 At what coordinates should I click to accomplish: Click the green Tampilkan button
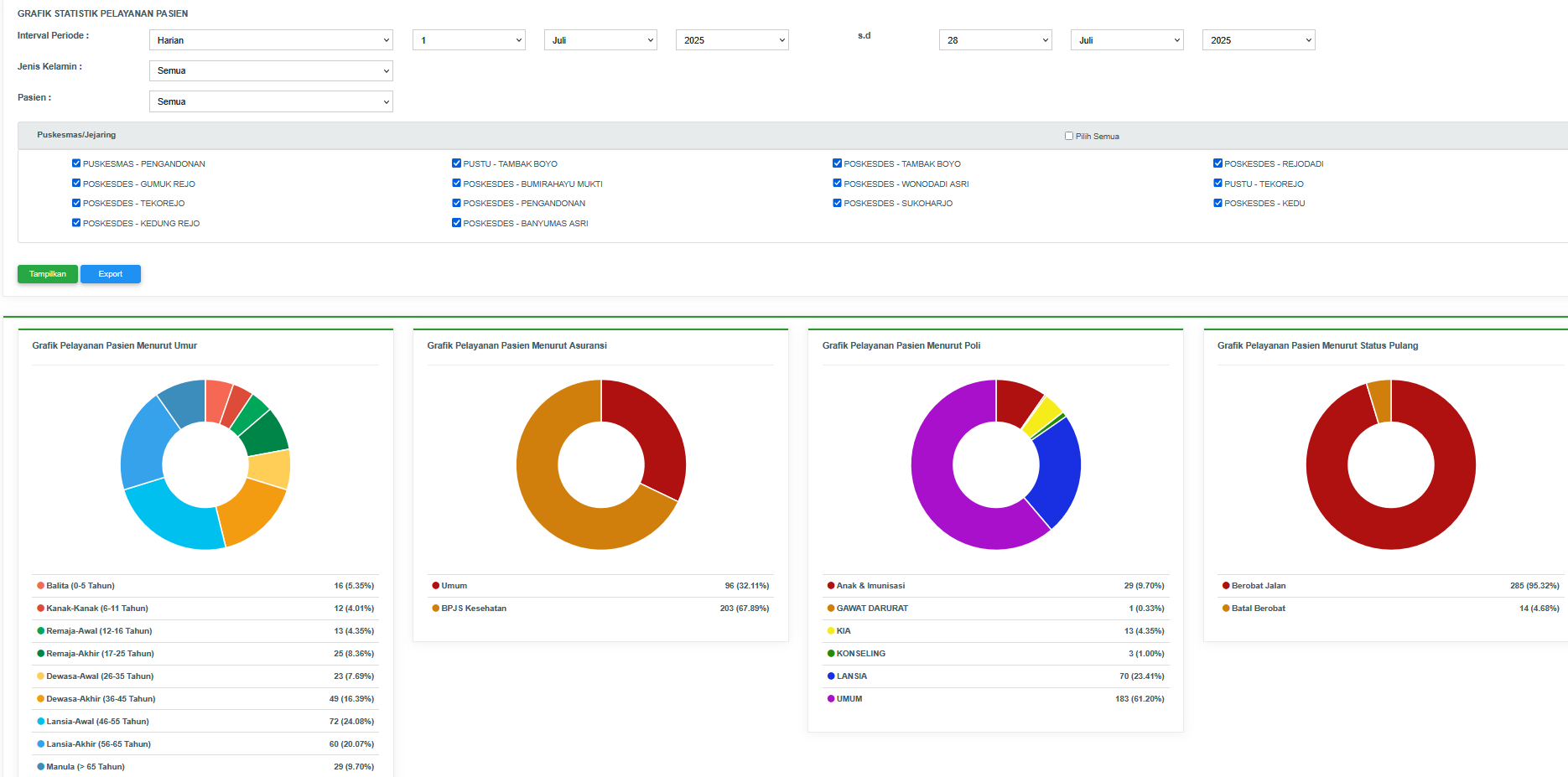pyautogui.click(x=48, y=274)
